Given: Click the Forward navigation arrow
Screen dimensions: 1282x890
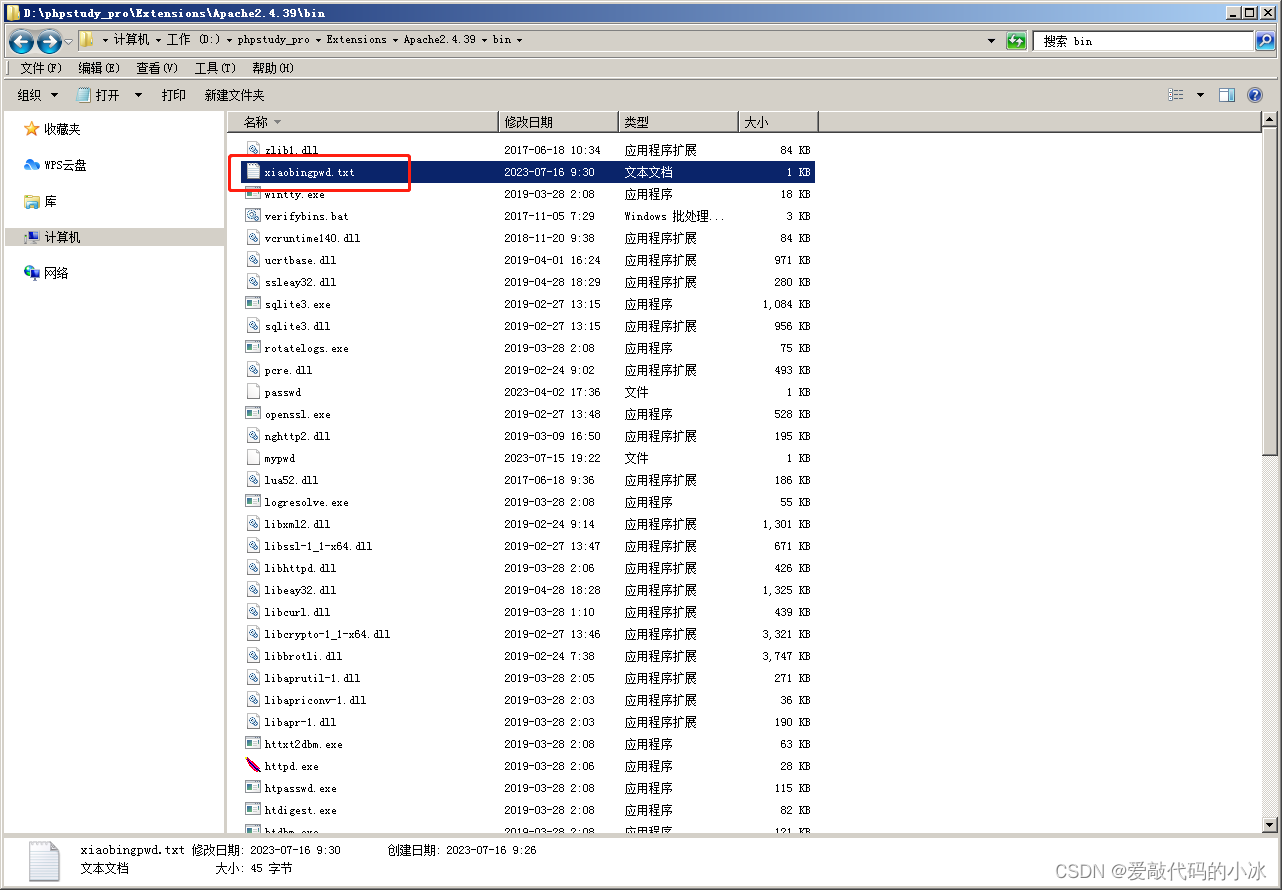Looking at the screenshot, I should 48,41.
